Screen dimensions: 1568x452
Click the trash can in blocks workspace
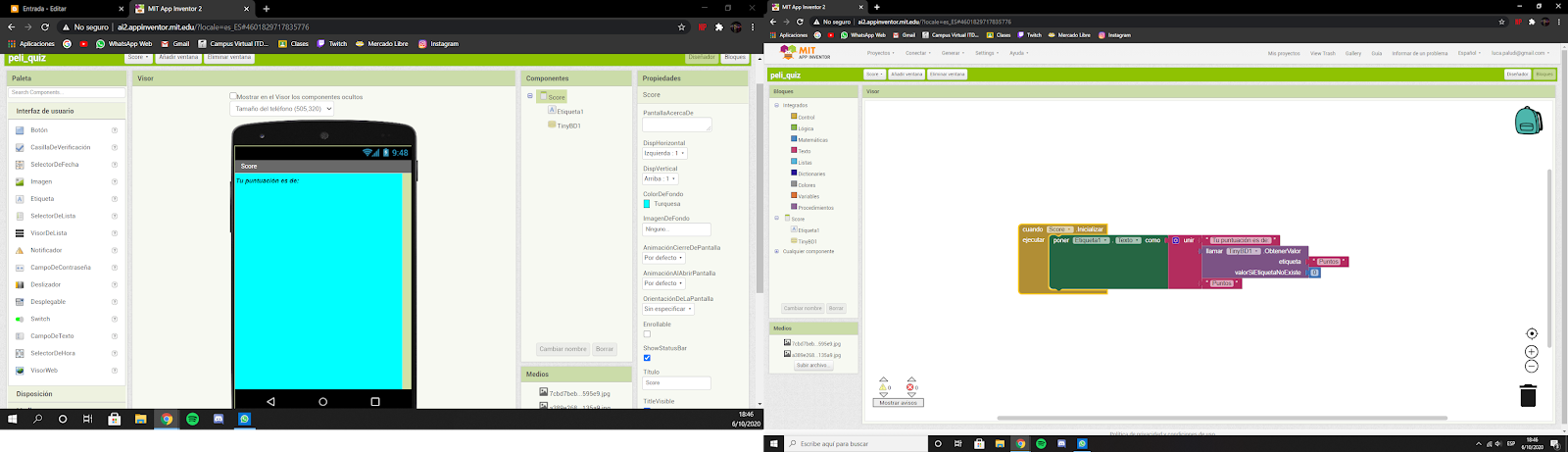(1528, 395)
